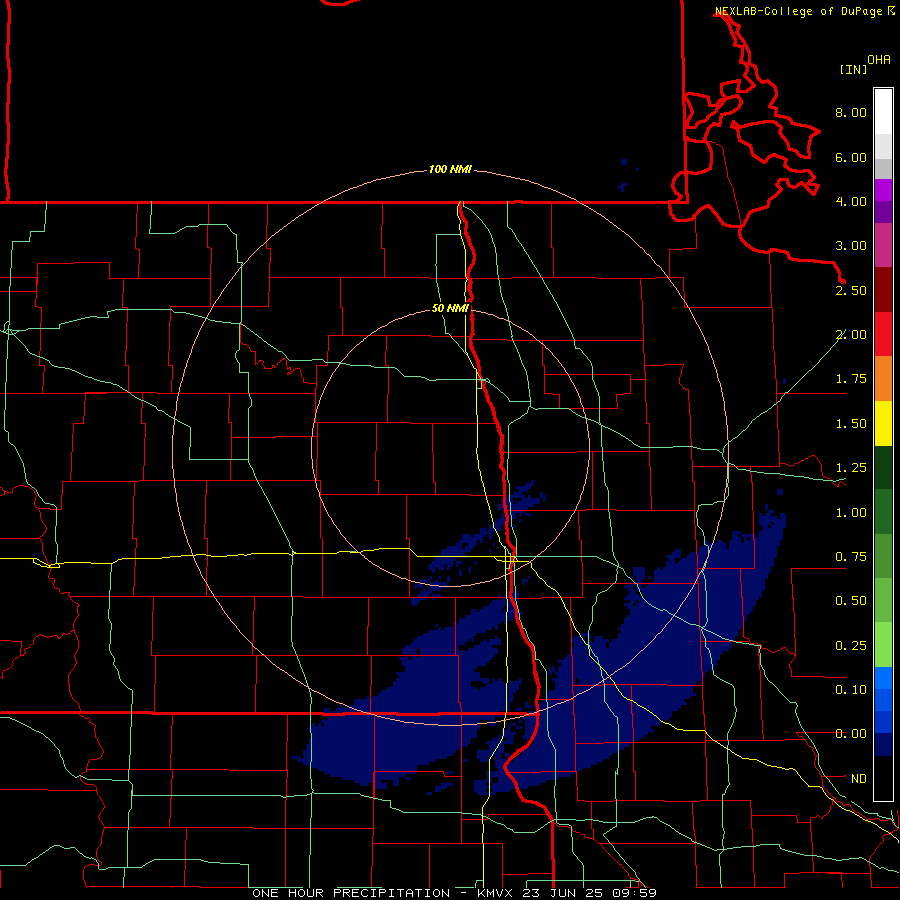The width and height of the screenshot is (900, 900).
Task: Click the 1.50 legend value
Action: [851, 424]
